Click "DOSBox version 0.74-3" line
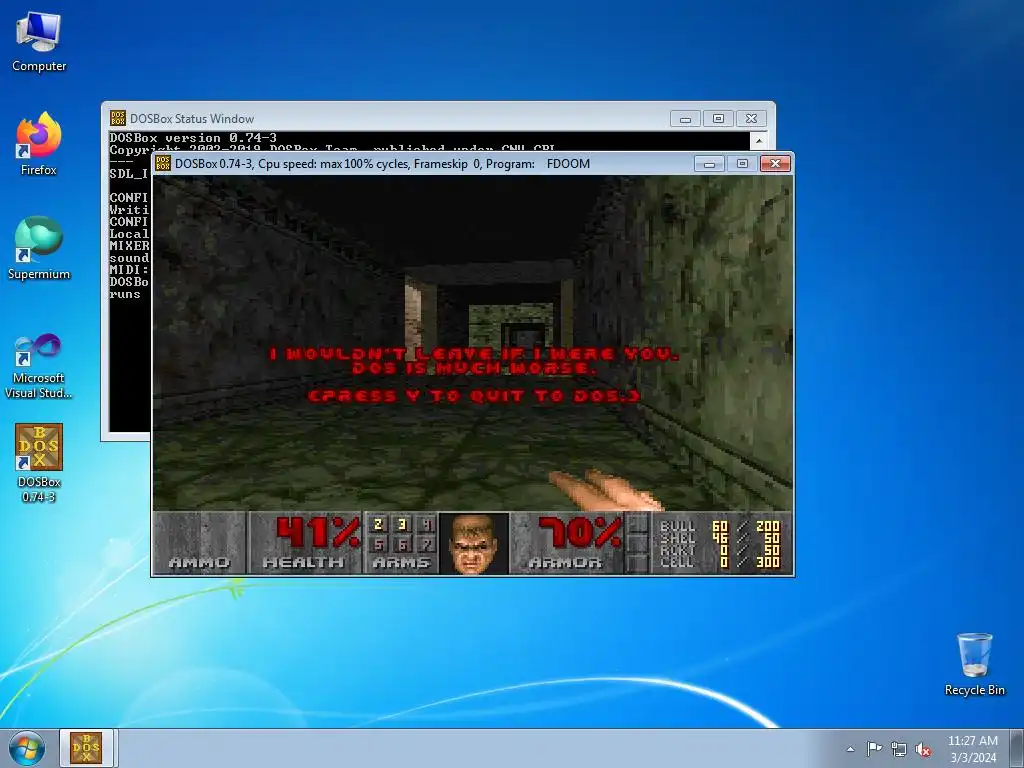Viewport: 1024px width, 768px height. 193,138
